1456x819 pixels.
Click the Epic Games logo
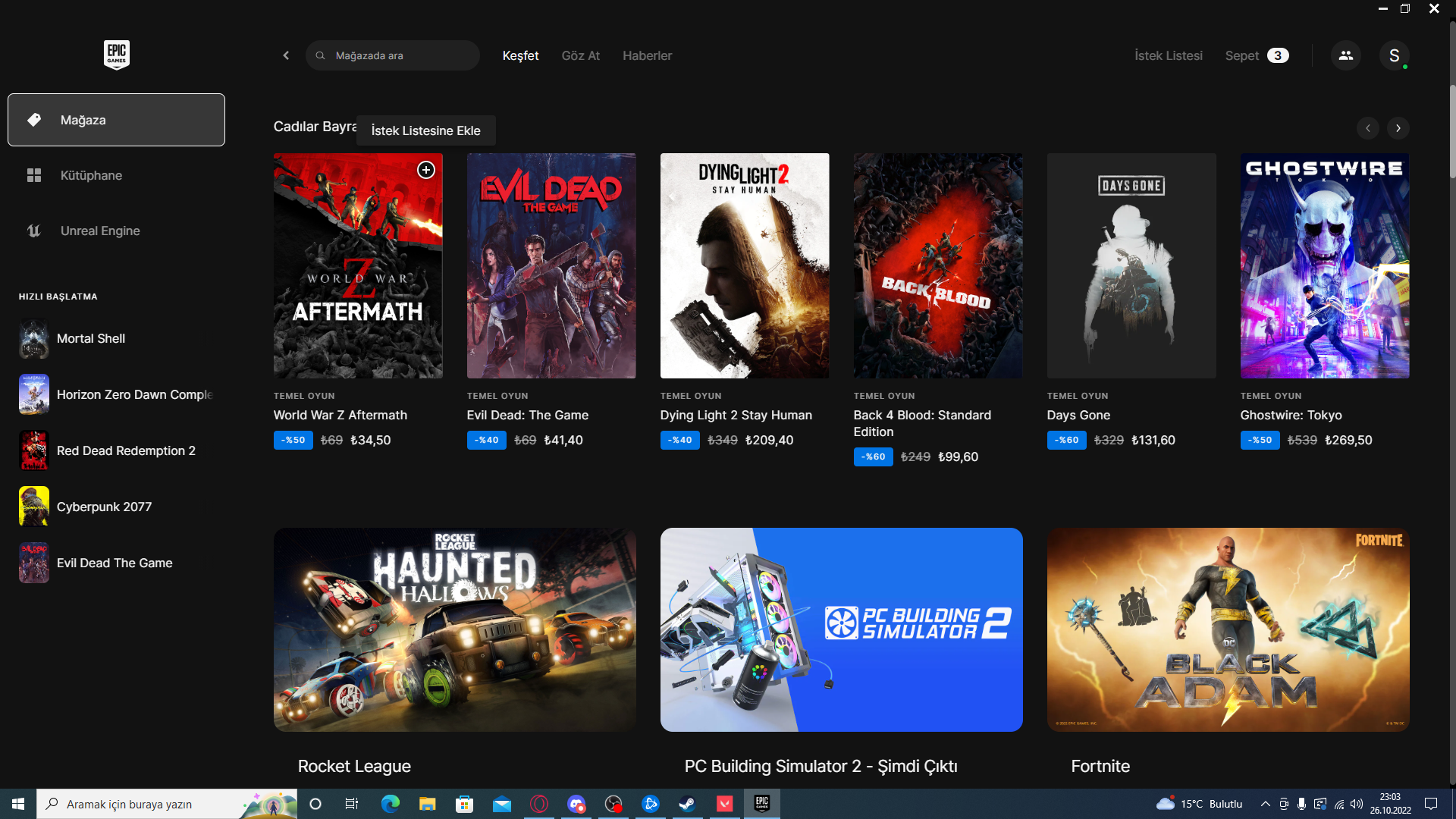[x=116, y=55]
